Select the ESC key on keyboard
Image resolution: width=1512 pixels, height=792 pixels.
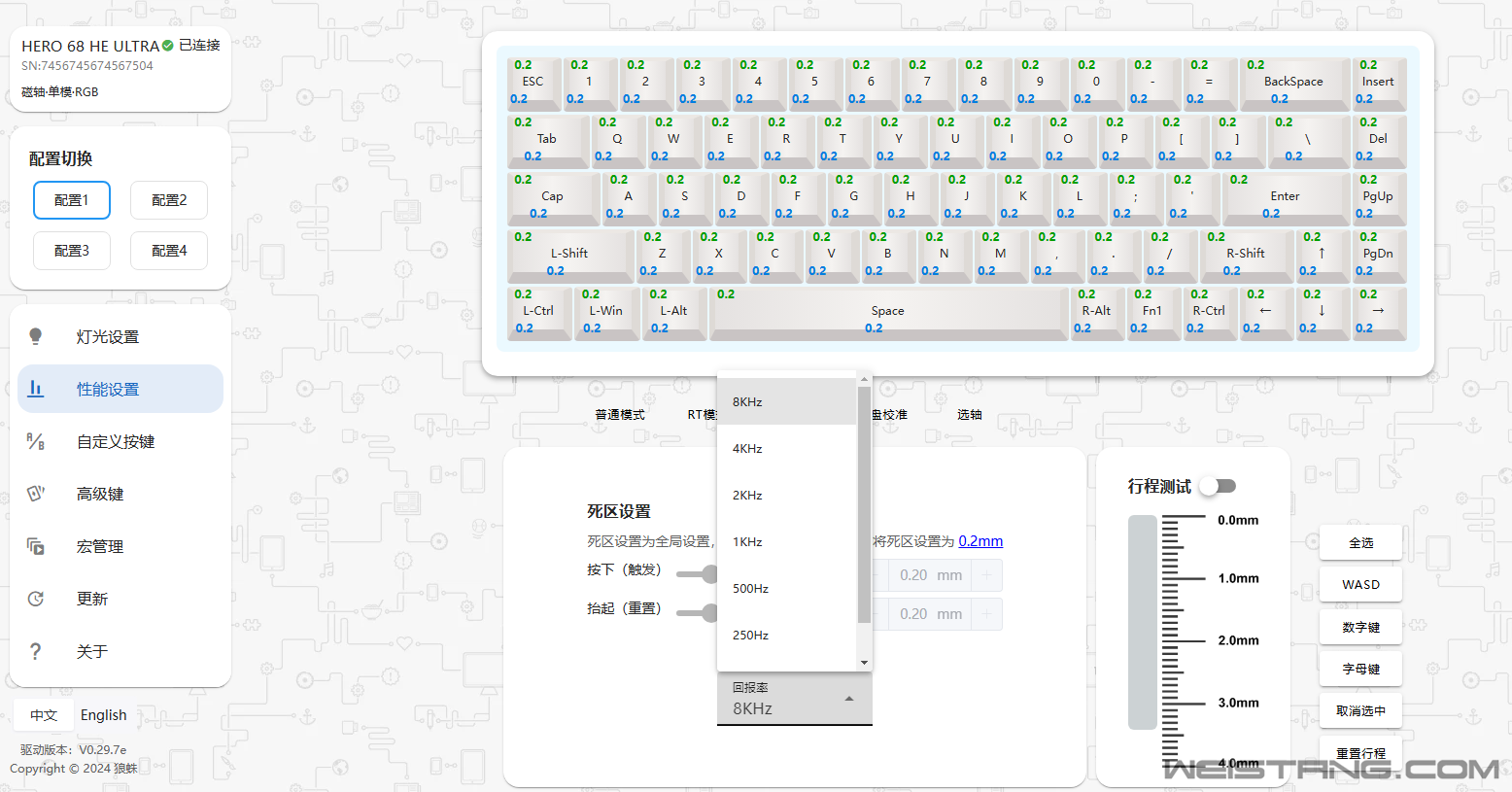tap(533, 83)
